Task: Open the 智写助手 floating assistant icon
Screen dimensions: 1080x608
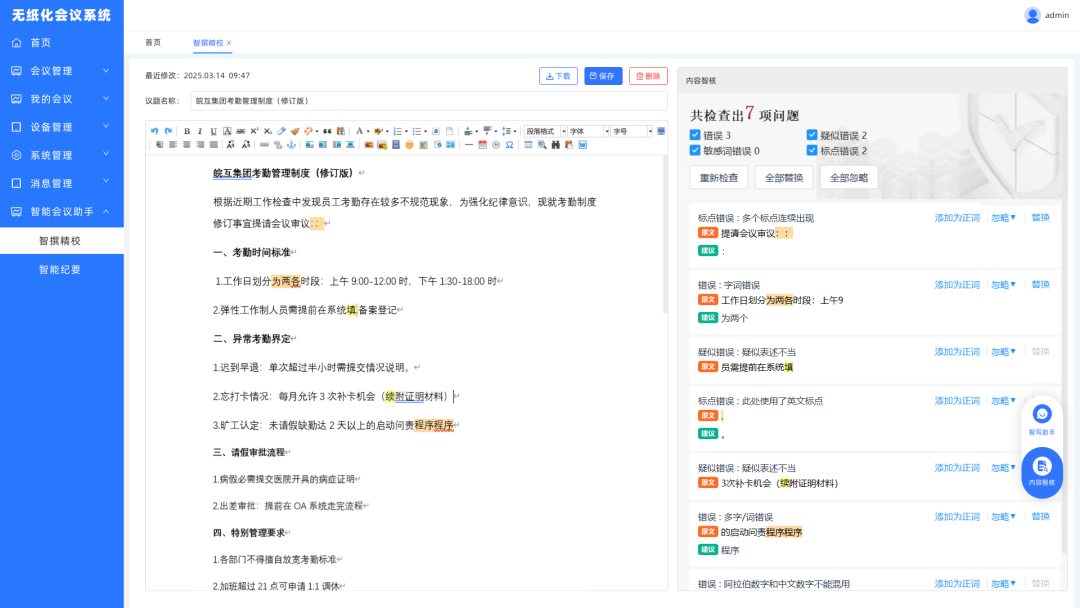Action: [1042, 418]
